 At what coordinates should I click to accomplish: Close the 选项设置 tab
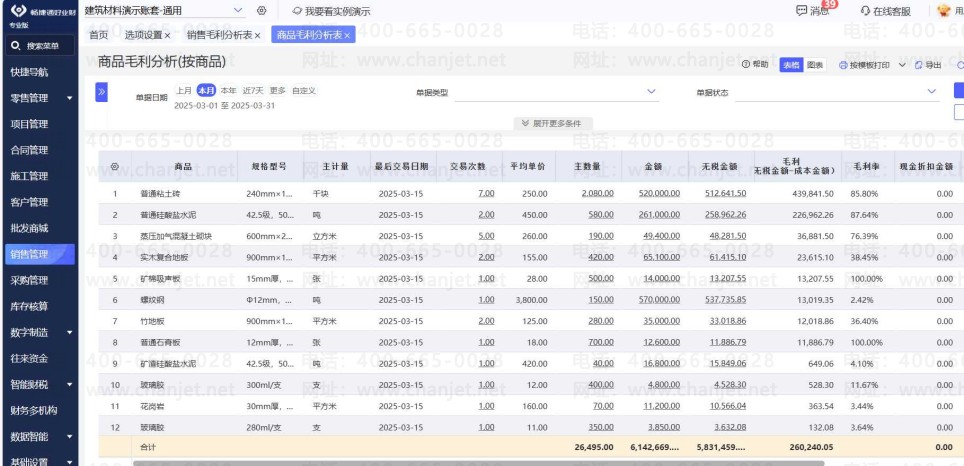(167, 36)
